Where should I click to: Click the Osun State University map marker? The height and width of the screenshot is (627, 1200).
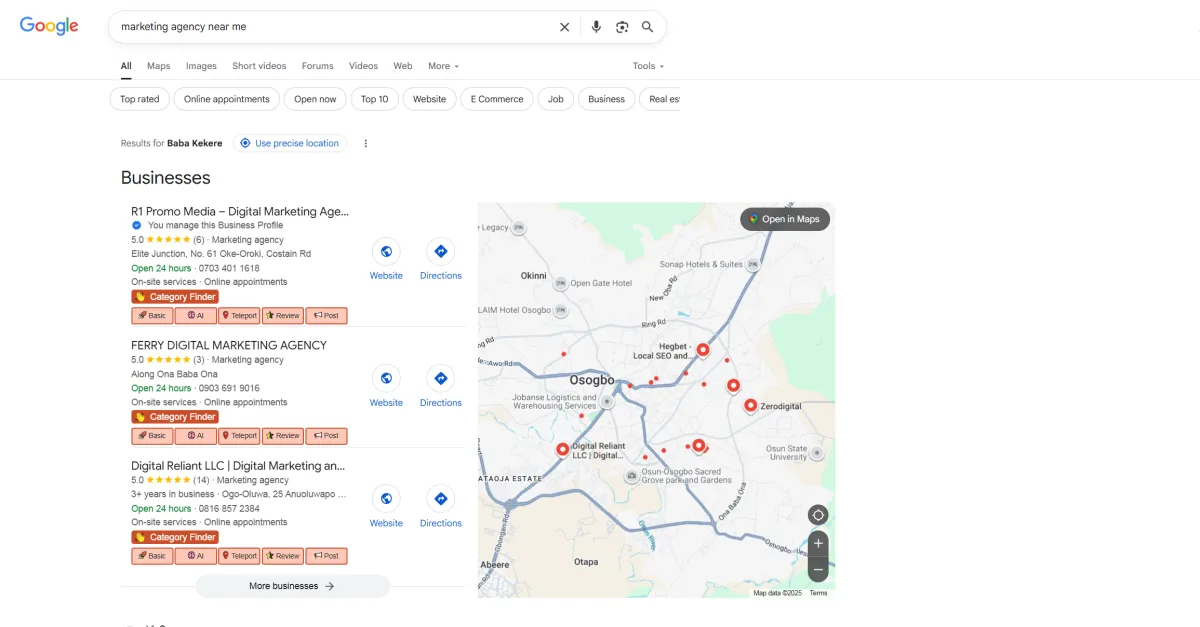pos(817,453)
